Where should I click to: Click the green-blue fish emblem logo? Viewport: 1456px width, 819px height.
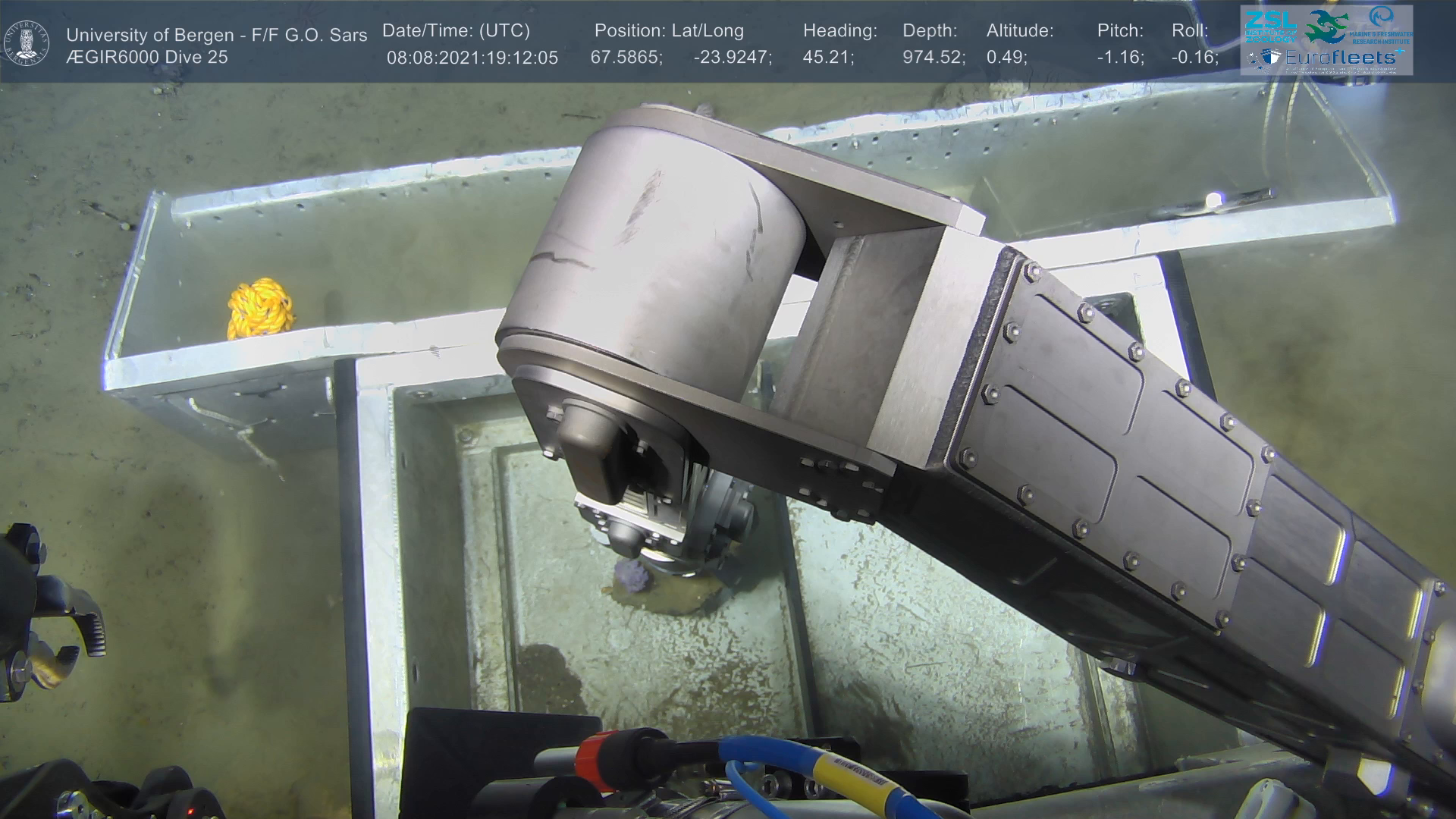1326,28
